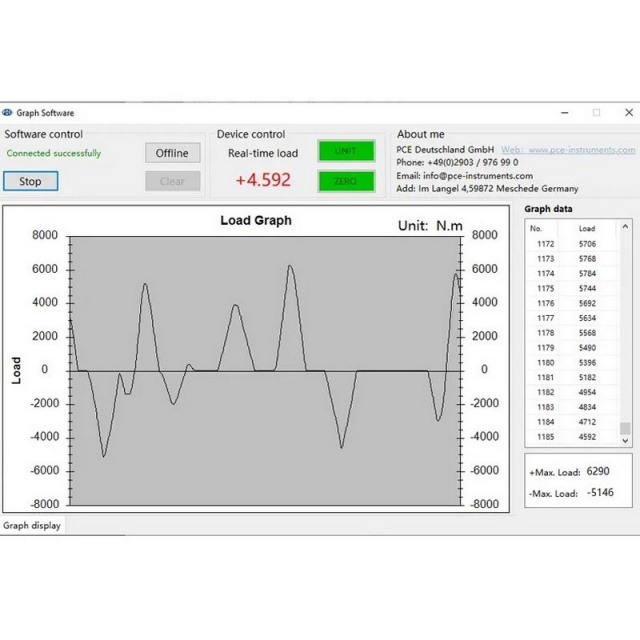Click the Real-time load label
This screenshot has height=640, width=640.
point(263,153)
